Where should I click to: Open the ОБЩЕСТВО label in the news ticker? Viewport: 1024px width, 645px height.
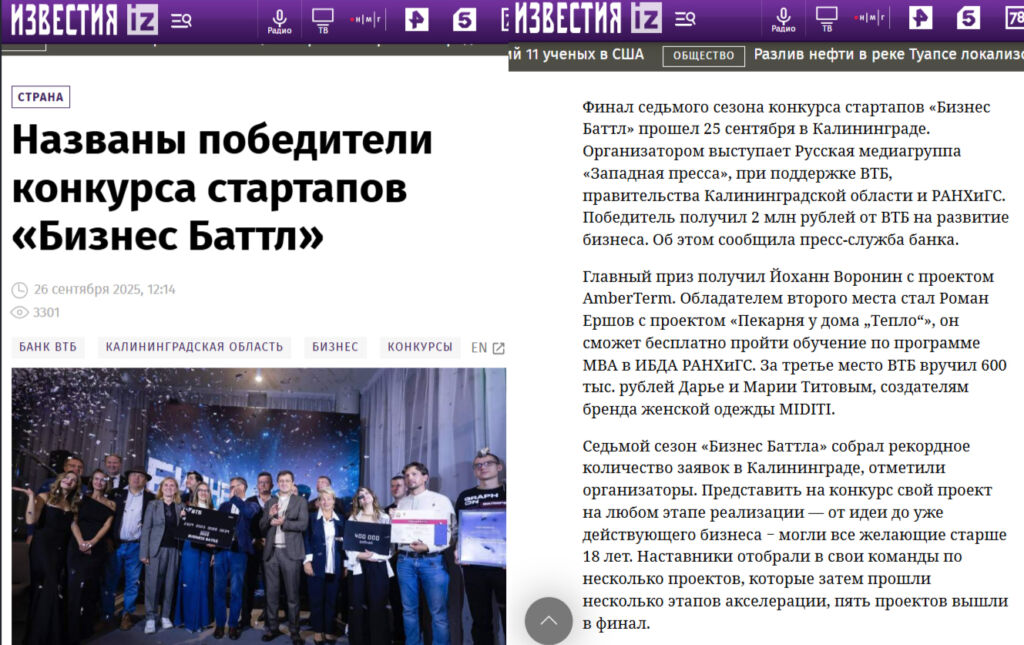click(x=703, y=56)
